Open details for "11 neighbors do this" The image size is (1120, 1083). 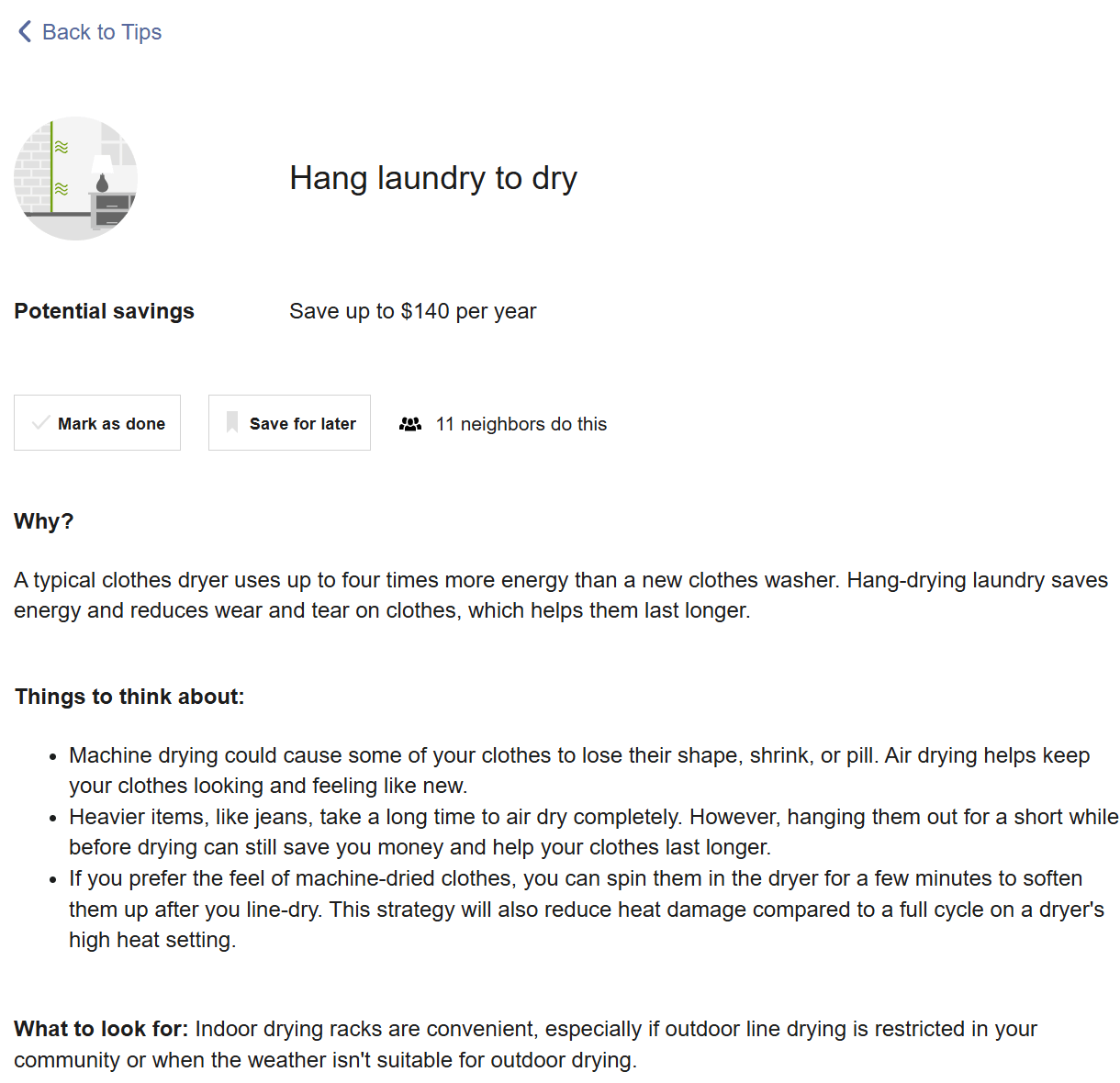click(521, 423)
